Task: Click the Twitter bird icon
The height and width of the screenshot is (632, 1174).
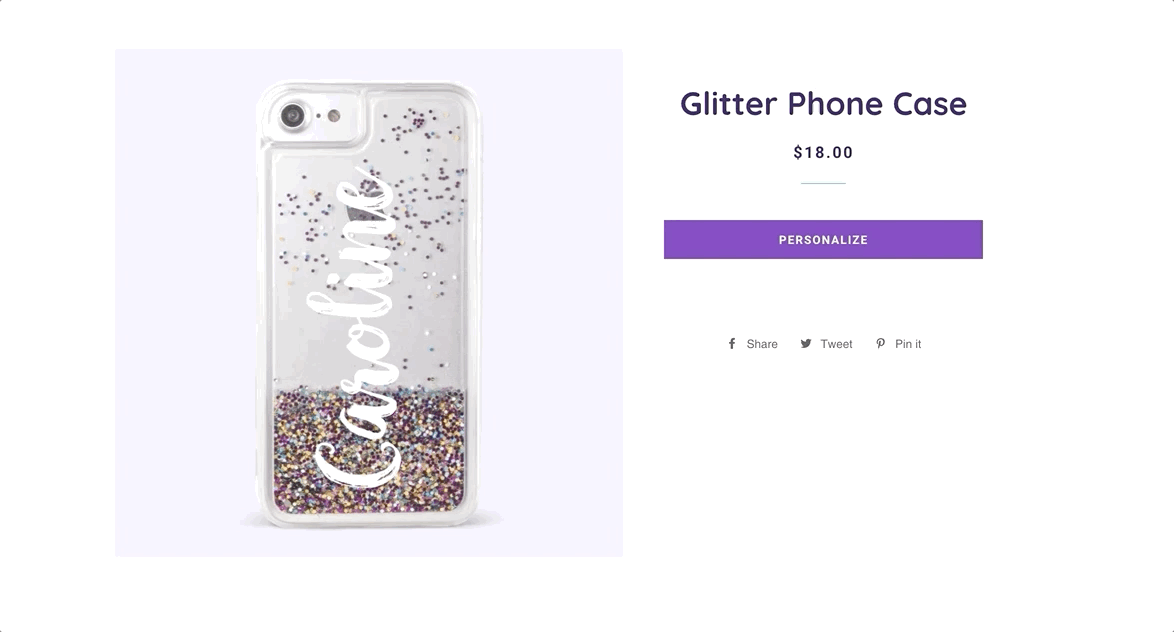Action: [806, 344]
